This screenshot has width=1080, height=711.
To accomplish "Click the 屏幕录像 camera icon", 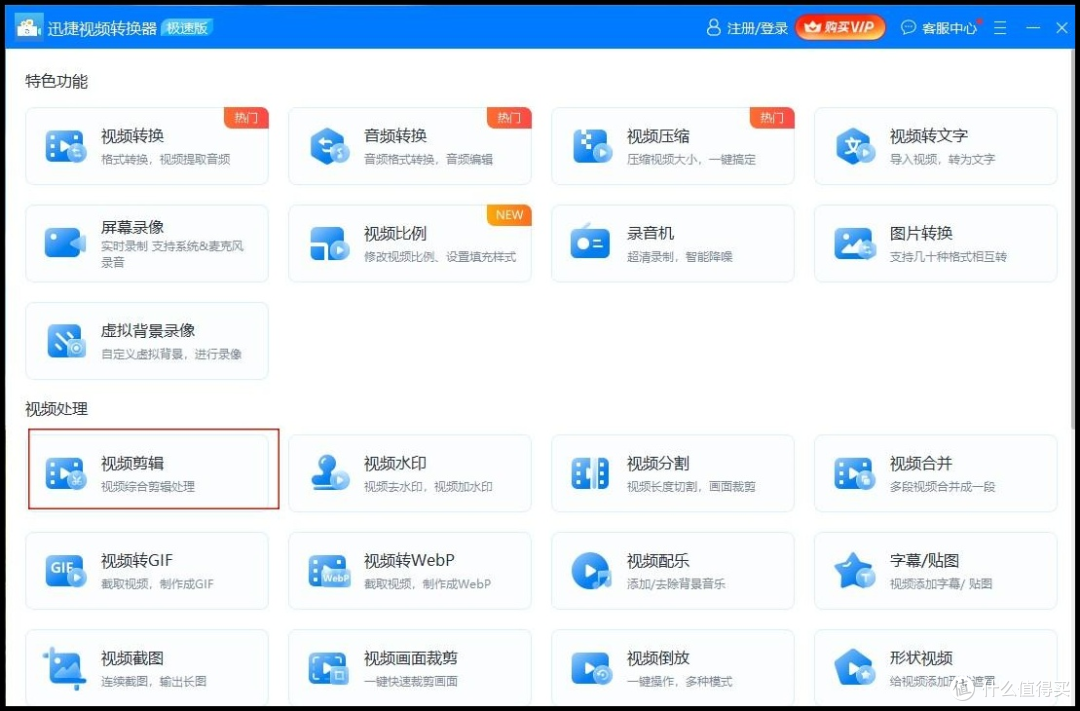I will [65, 243].
